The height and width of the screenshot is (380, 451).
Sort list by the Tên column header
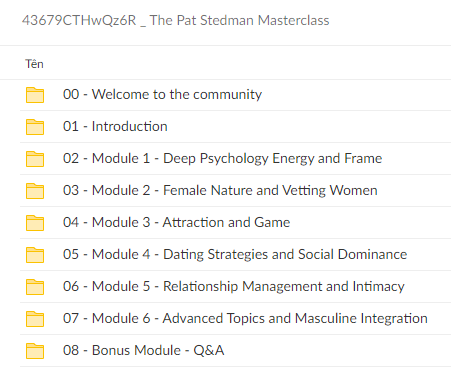pyautogui.click(x=34, y=64)
